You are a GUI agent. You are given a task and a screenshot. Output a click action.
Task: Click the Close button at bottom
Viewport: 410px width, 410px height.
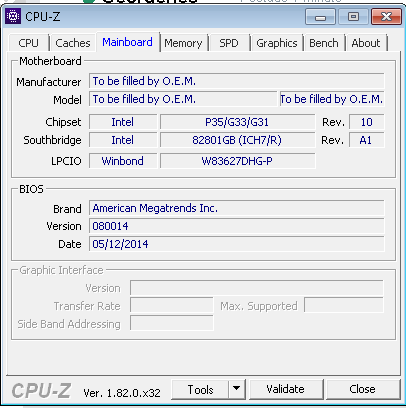click(x=363, y=389)
